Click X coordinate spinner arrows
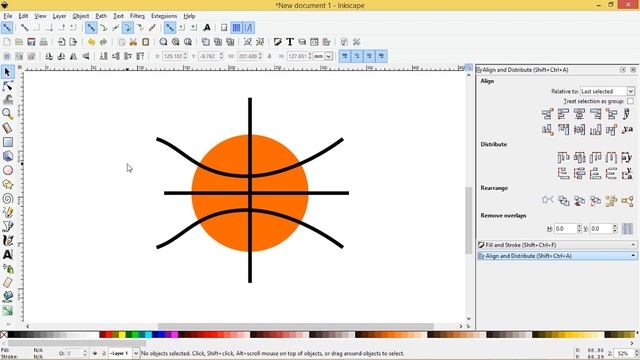Image resolution: width=640 pixels, height=360 pixels. click(x=185, y=56)
